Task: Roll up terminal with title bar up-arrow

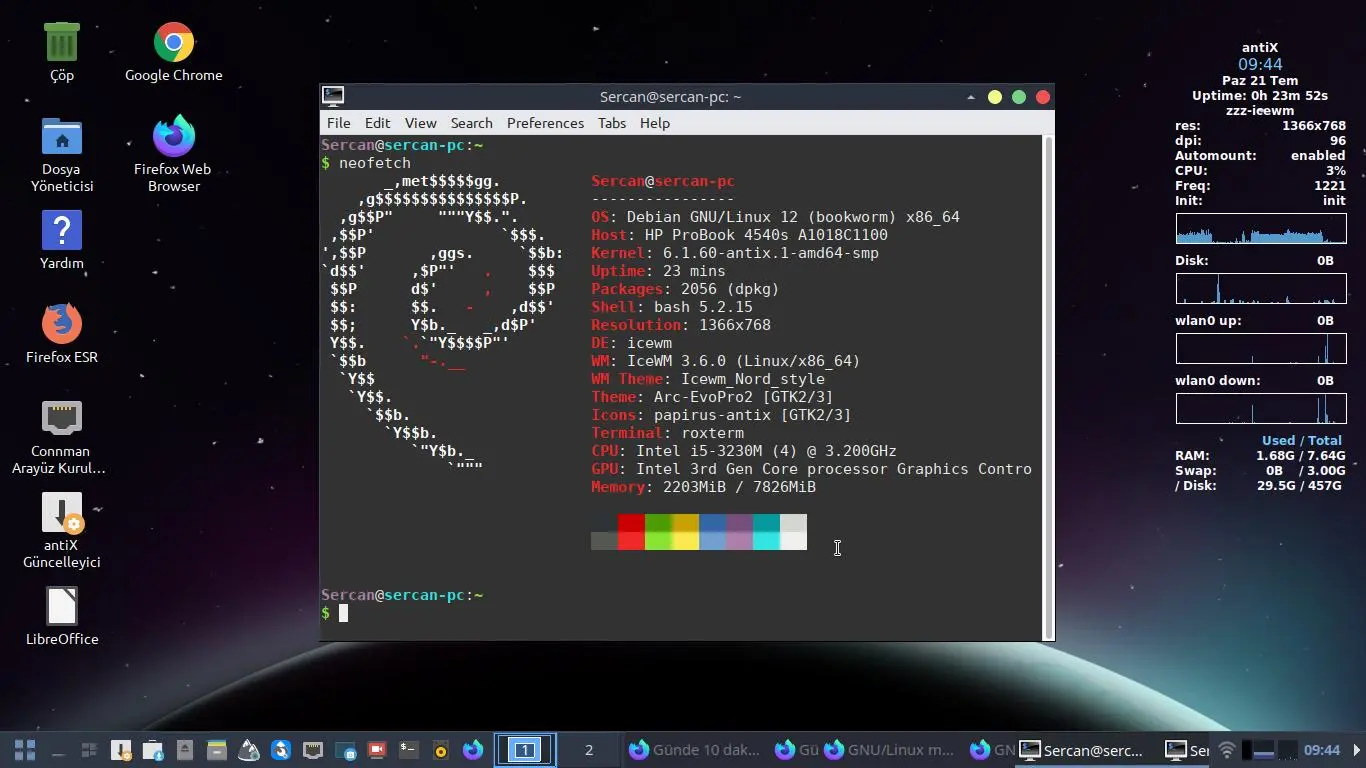Action: coord(970,97)
